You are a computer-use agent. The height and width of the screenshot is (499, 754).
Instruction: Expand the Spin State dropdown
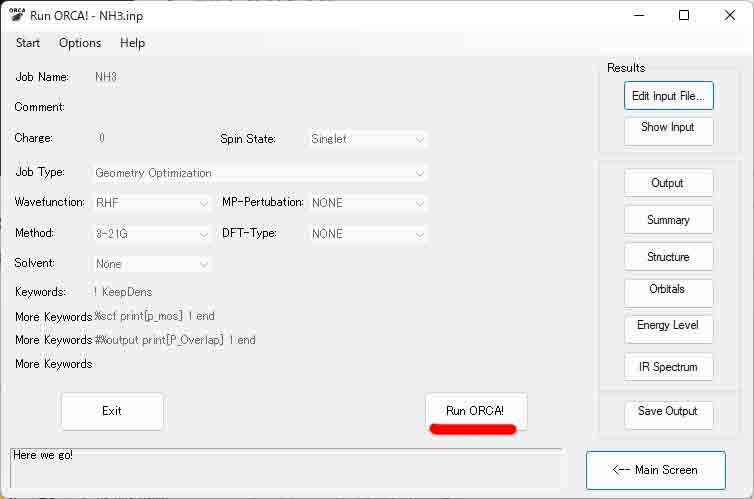[368, 139]
